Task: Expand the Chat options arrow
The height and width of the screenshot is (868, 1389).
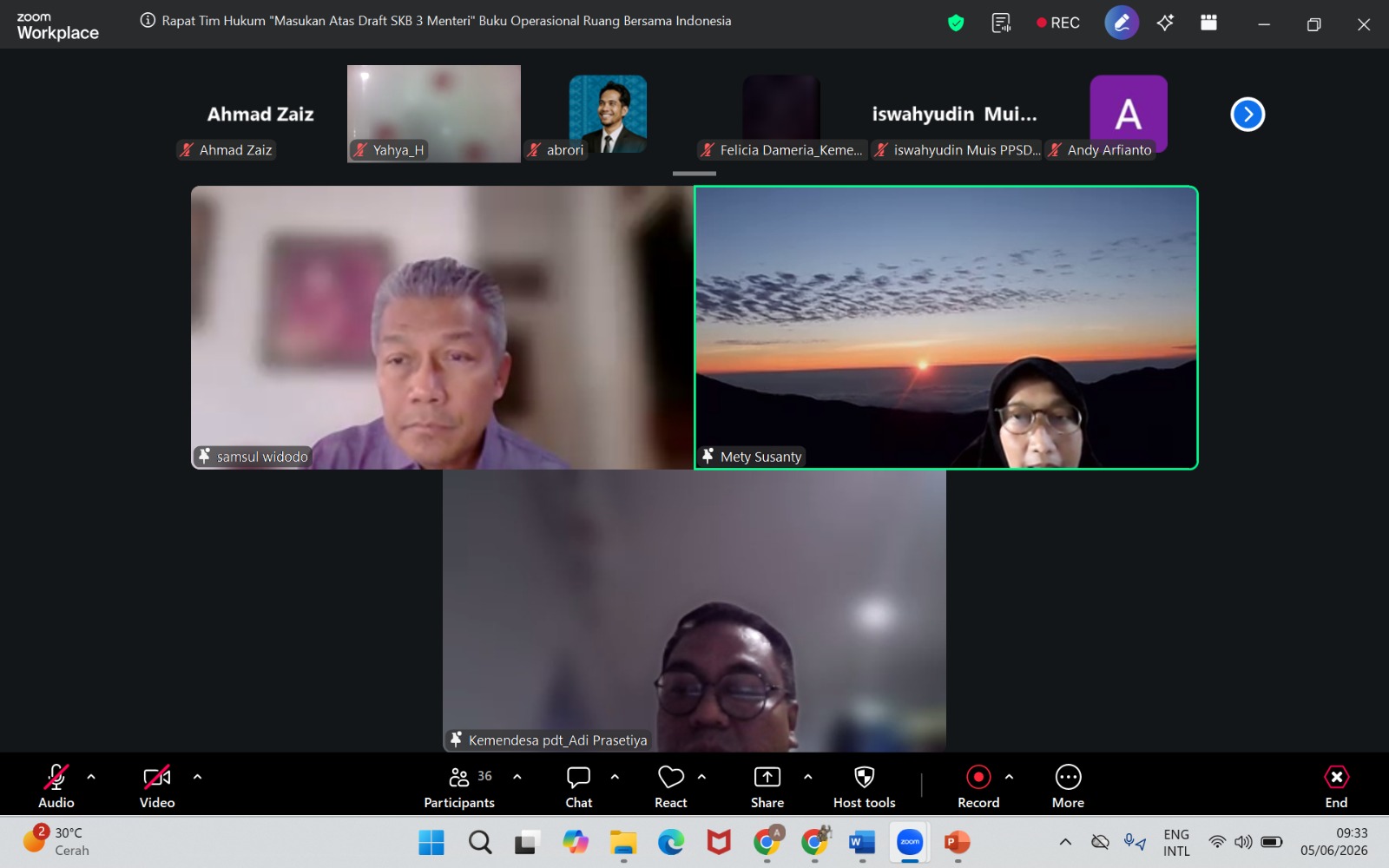Action: (x=615, y=777)
